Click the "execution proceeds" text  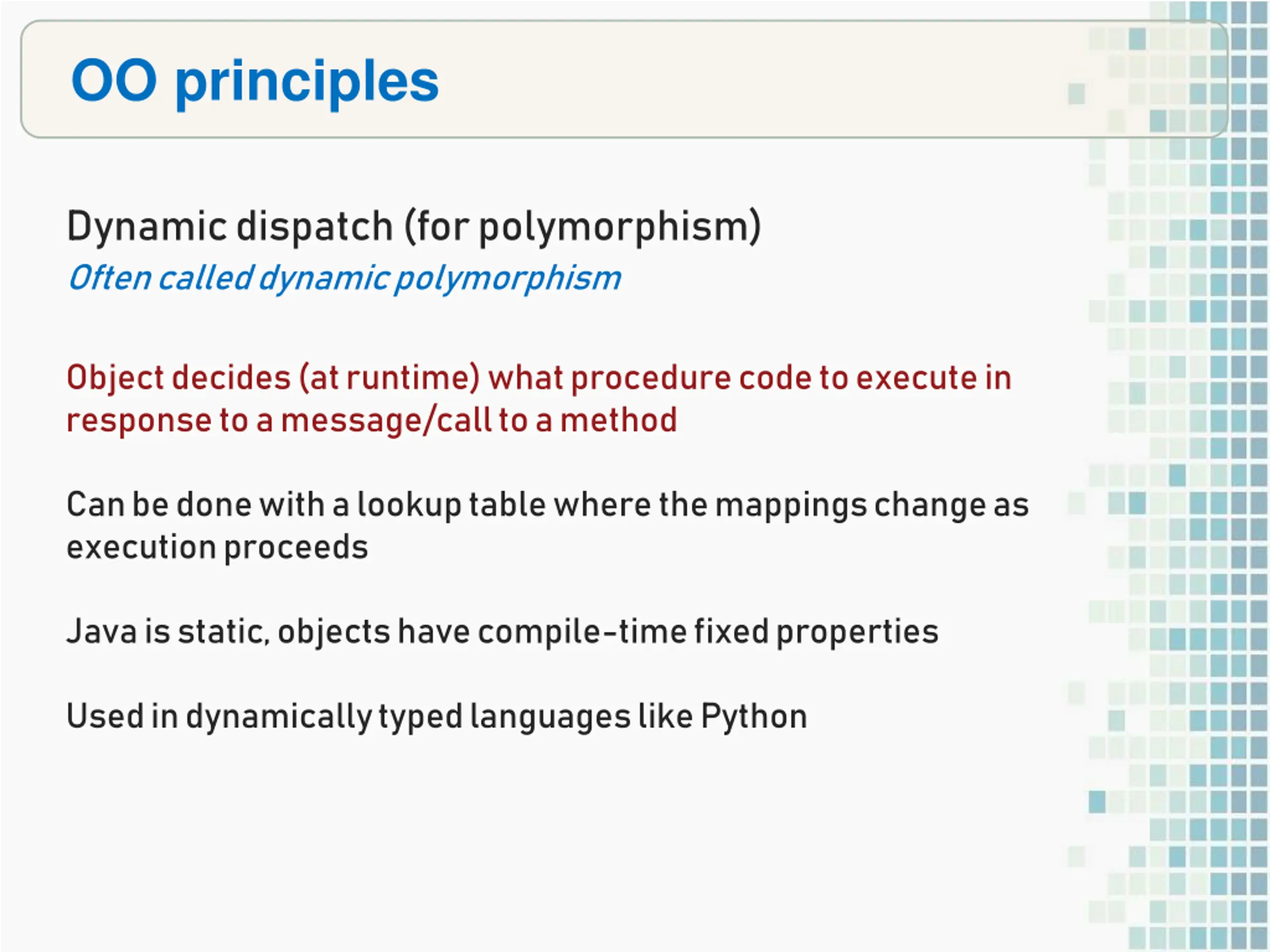click(x=218, y=548)
